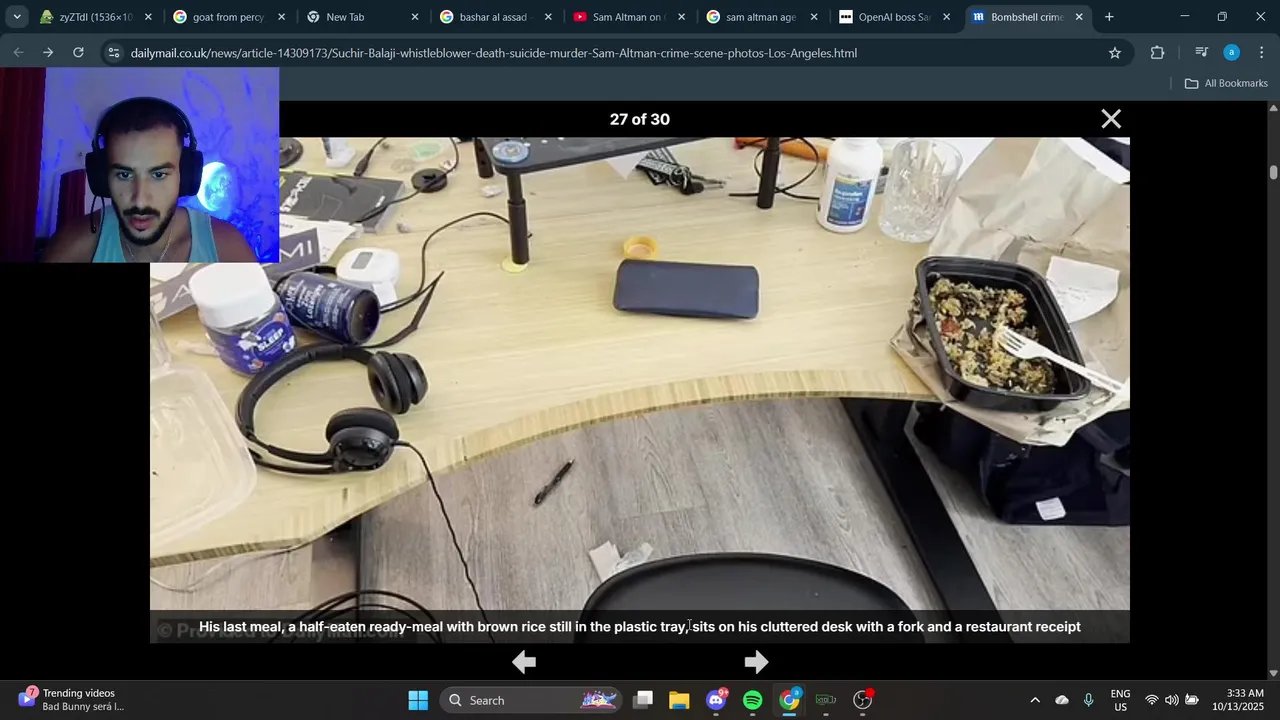Open Chrome icon in taskbar
This screenshot has width=1280, height=720.
[790, 700]
